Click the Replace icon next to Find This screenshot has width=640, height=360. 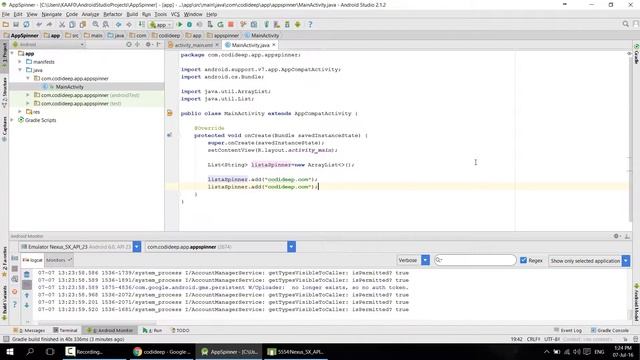tap(106, 24)
